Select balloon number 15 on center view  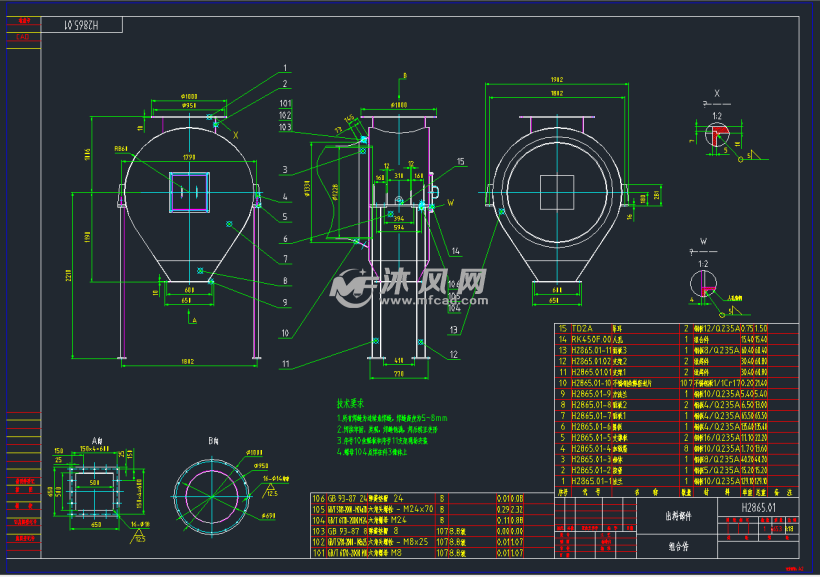tap(460, 158)
